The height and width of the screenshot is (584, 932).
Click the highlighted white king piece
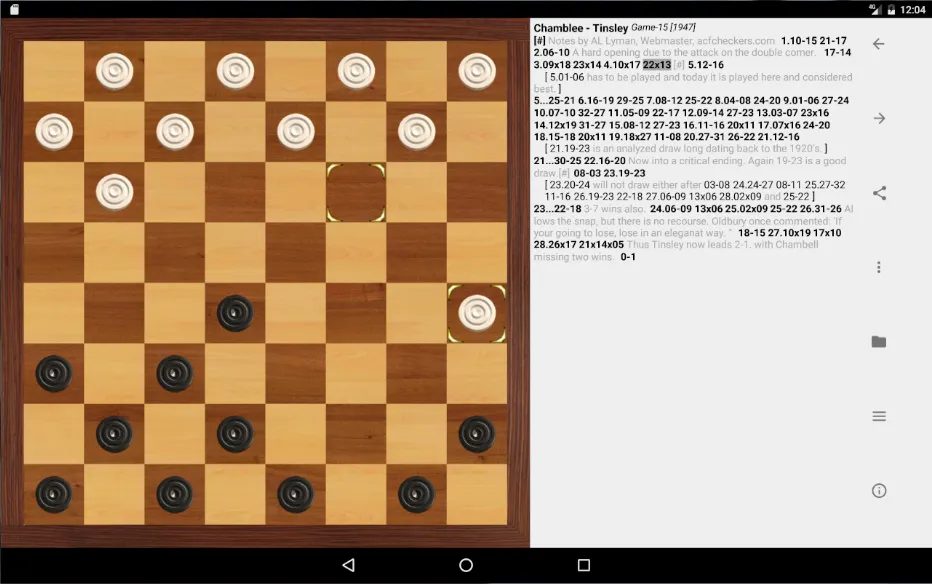click(476, 311)
